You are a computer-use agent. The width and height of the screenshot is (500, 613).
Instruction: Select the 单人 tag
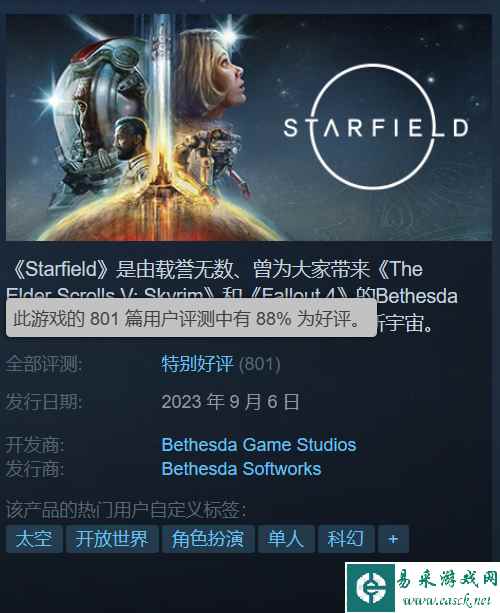tap(286, 539)
